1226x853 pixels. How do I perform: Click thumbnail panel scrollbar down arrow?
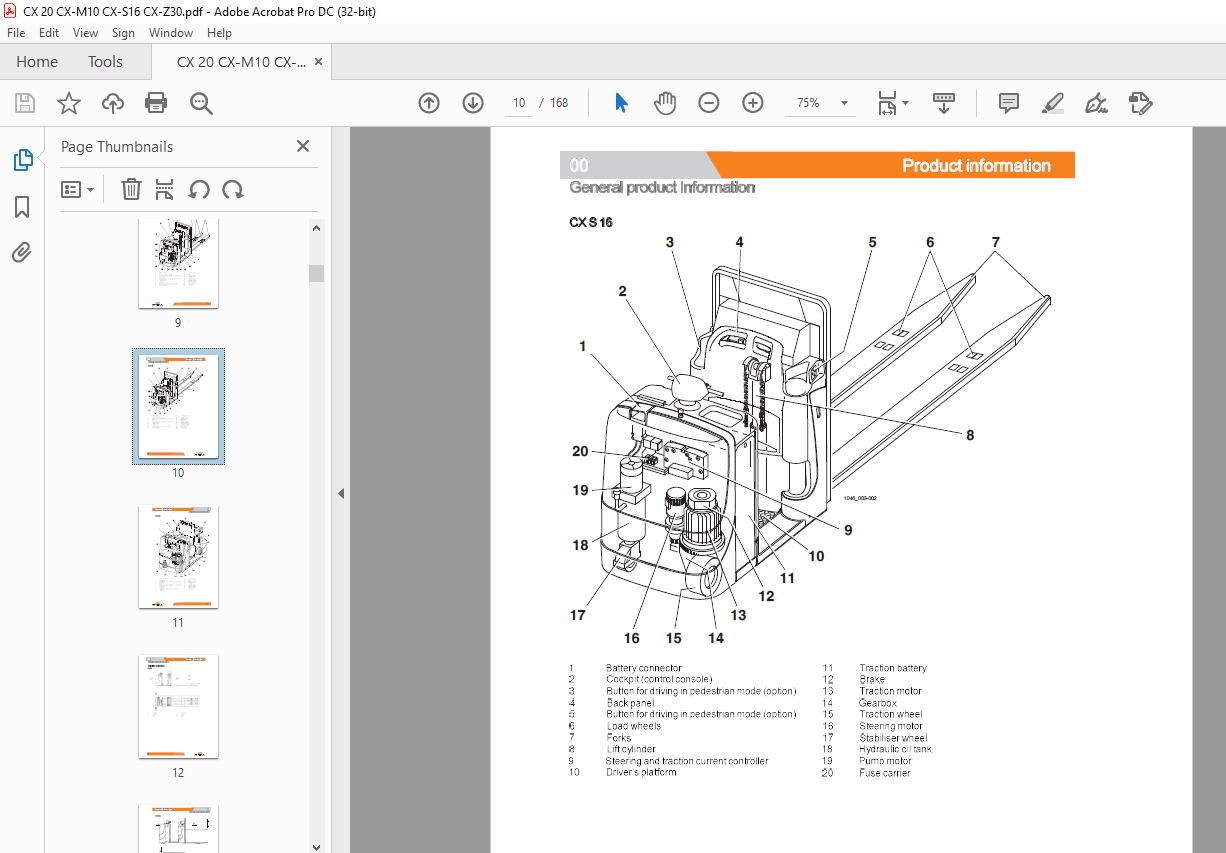(316, 845)
